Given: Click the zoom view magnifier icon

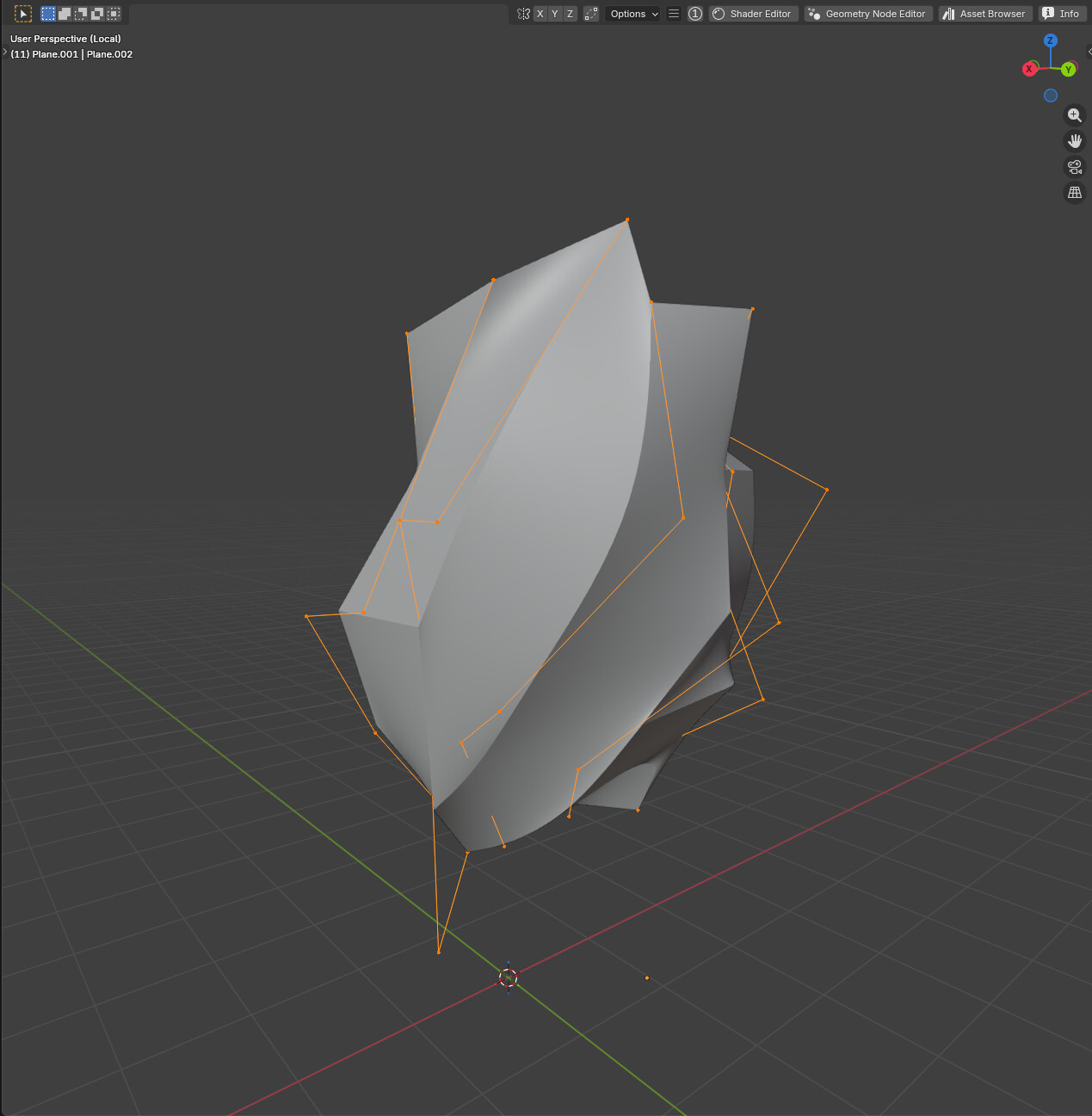Looking at the screenshot, I should tap(1074, 115).
